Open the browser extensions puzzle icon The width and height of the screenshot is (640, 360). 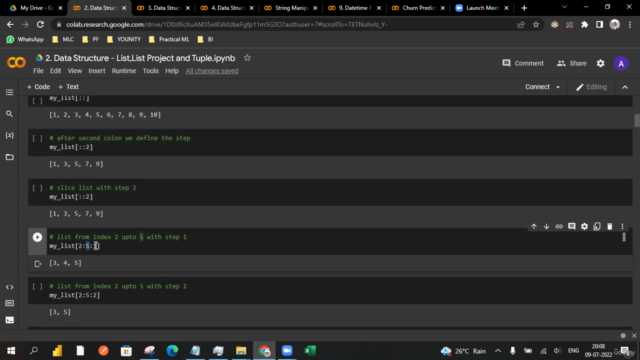pos(584,24)
